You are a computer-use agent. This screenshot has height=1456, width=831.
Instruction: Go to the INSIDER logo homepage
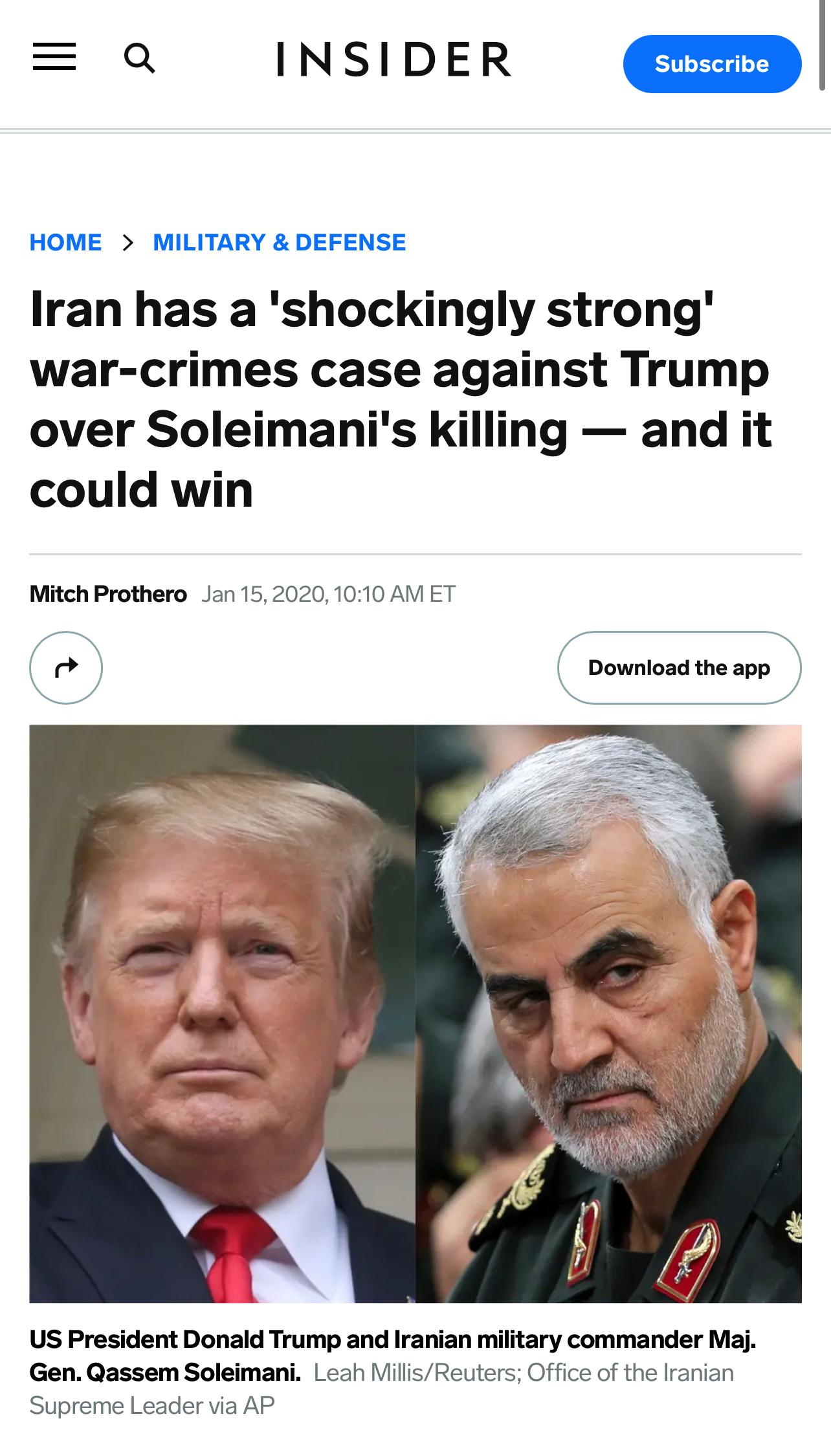click(394, 59)
